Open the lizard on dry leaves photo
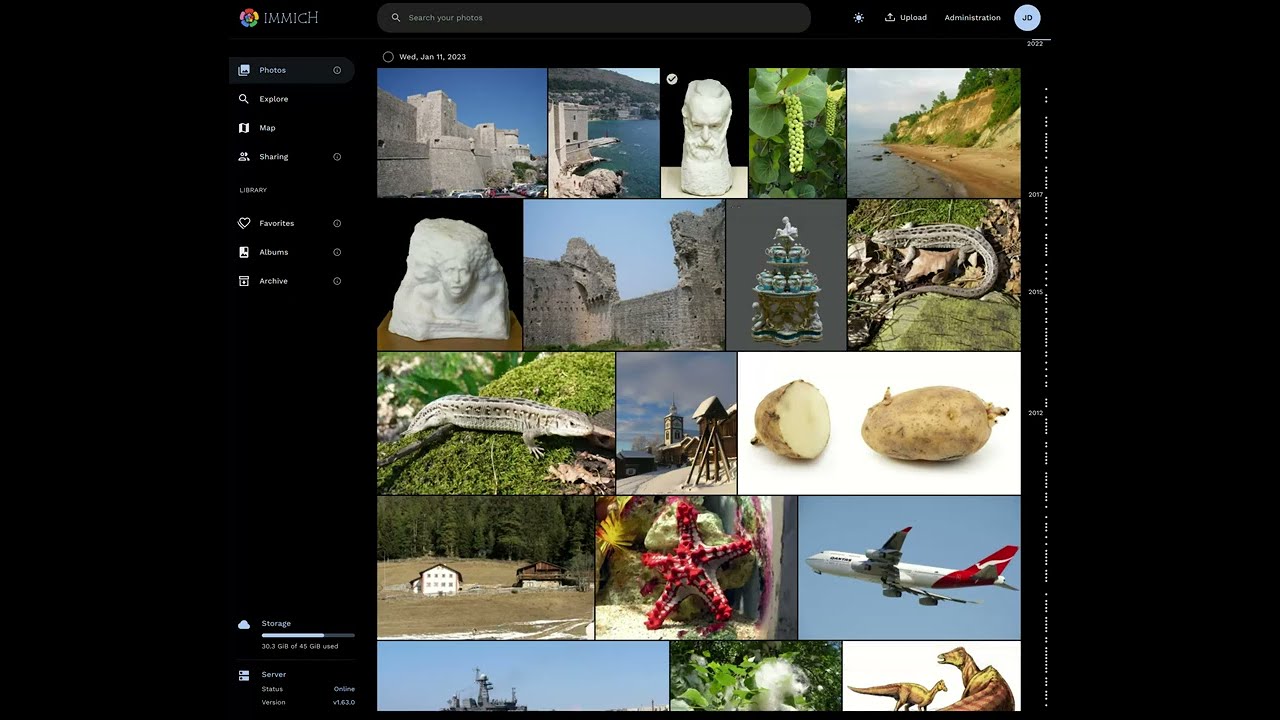The width and height of the screenshot is (1280, 720). click(934, 275)
